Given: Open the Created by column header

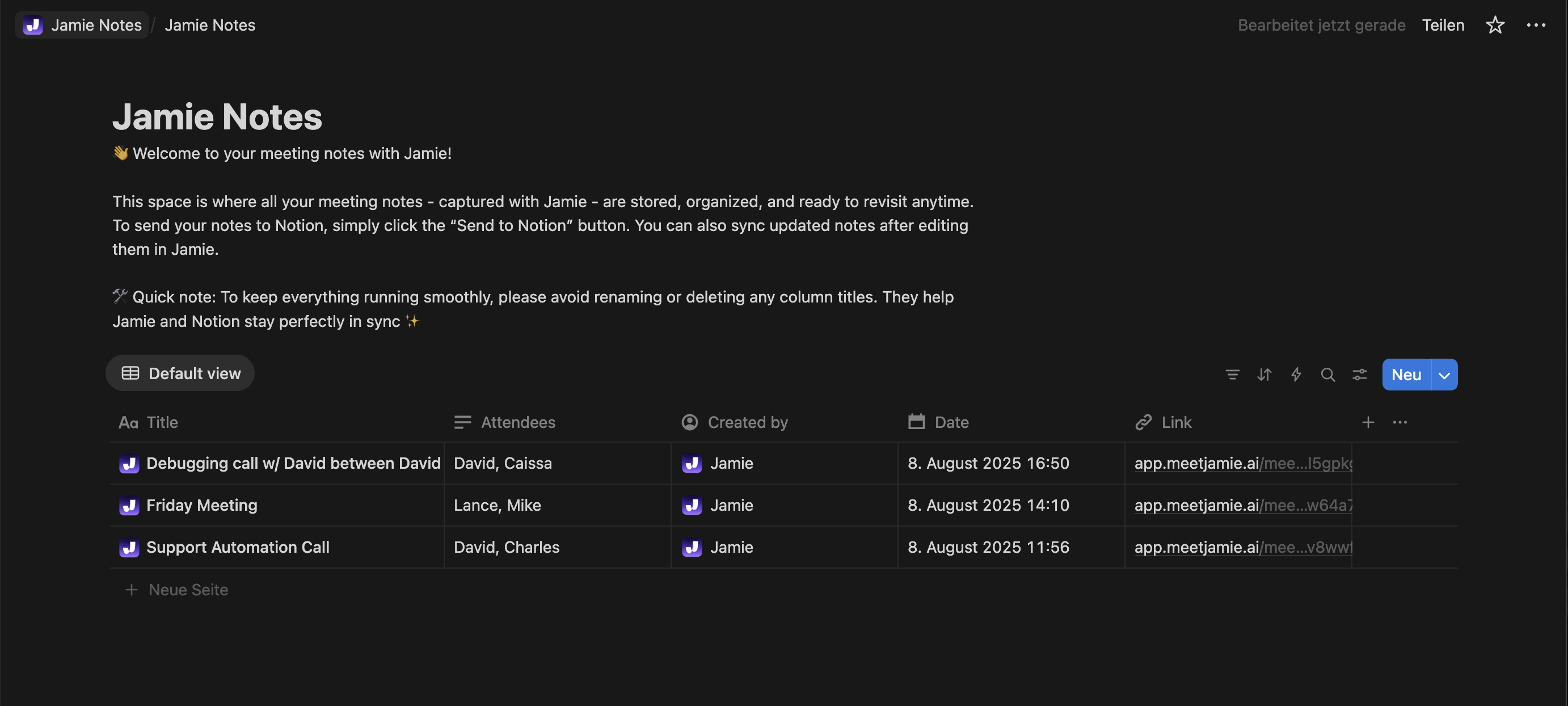Looking at the screenshot, I should (784, 422).
